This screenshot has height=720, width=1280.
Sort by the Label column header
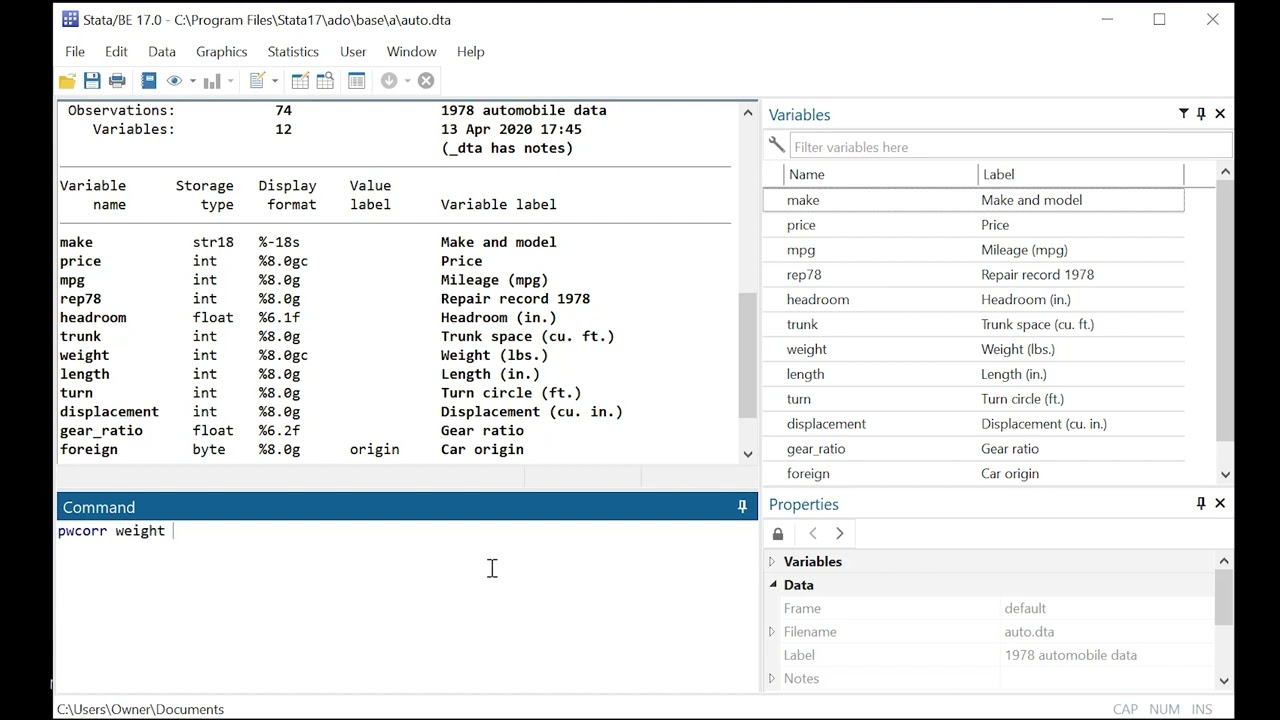pos(1081,174)
